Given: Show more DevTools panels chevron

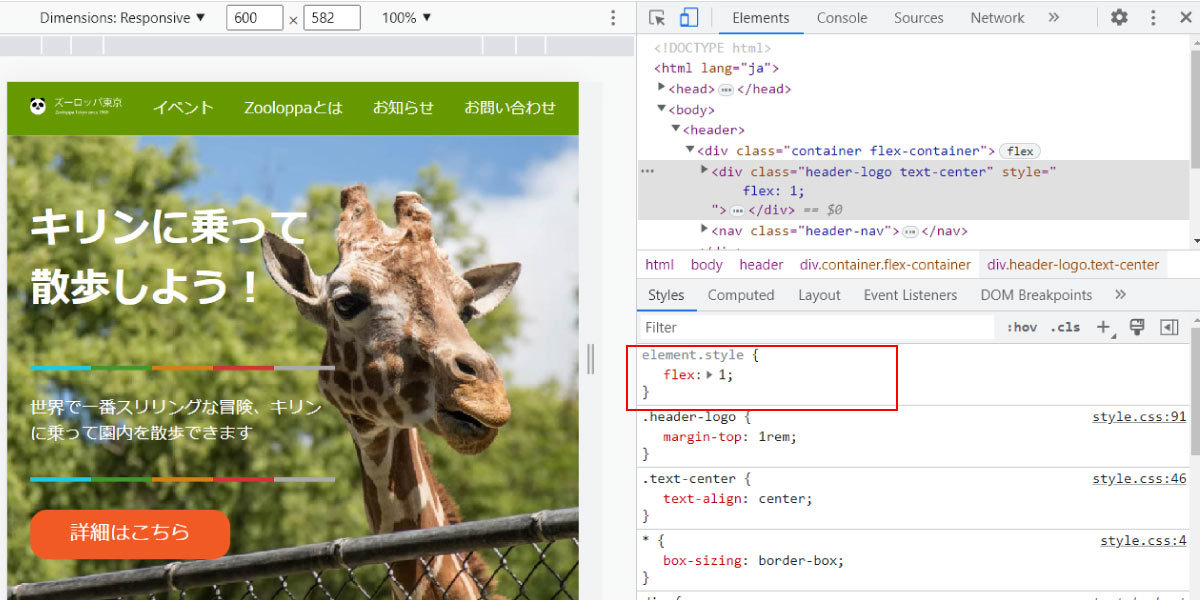Looking at the screenshot, I should coord(1053,18).
